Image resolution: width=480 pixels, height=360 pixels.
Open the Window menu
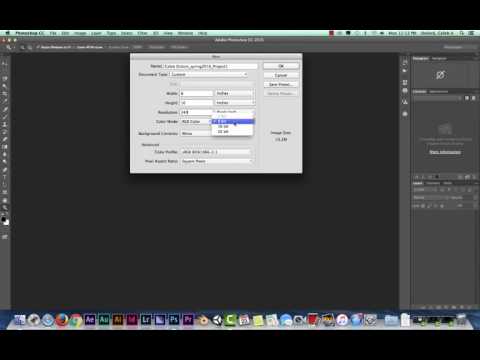click(185, 33)
